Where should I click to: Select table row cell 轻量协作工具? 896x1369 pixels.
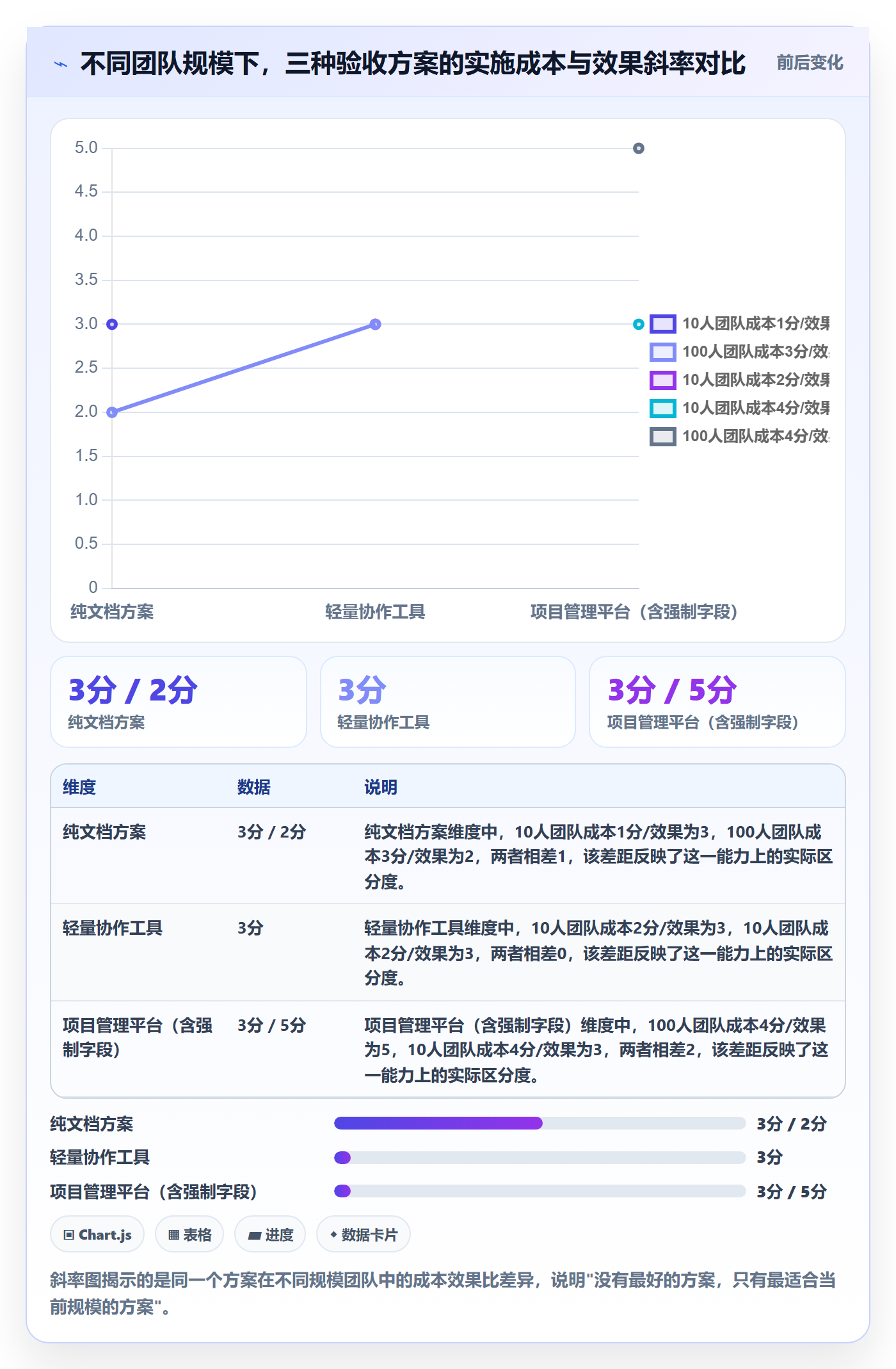113,928
